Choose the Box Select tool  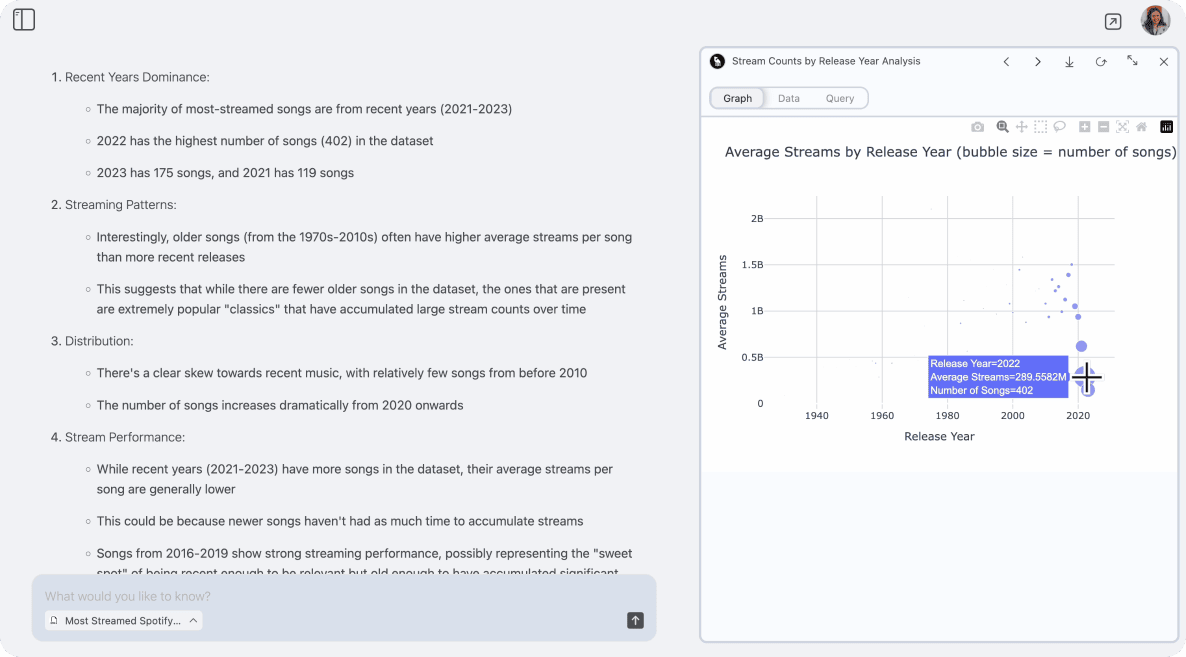[1041, 127]
